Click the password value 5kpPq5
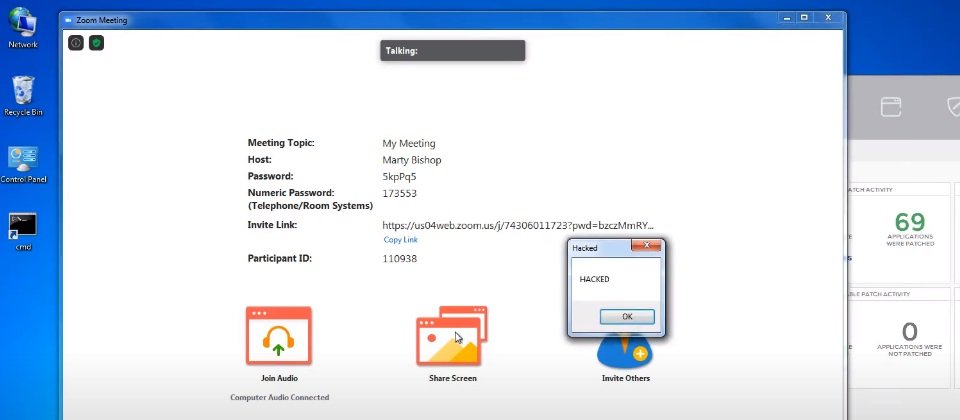Viewport: 960px width, 420px height. point(399,177)
